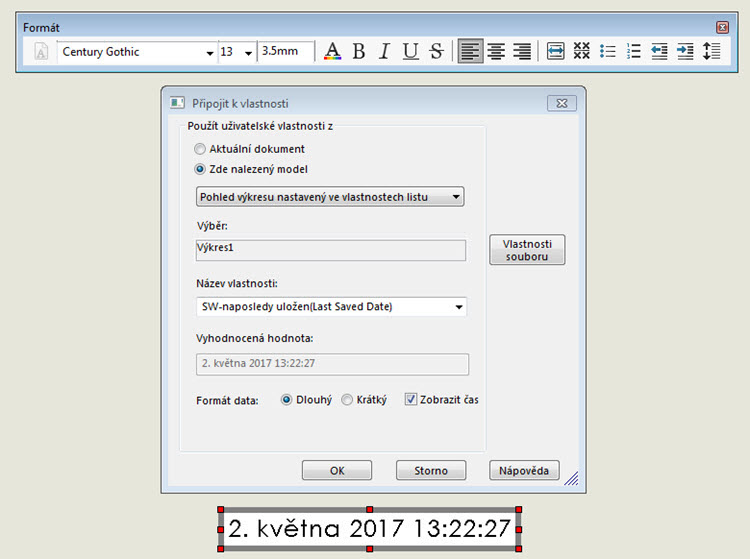Toggle italic formatting
Viewport: 750px width, 559px height.
(384, 51)
